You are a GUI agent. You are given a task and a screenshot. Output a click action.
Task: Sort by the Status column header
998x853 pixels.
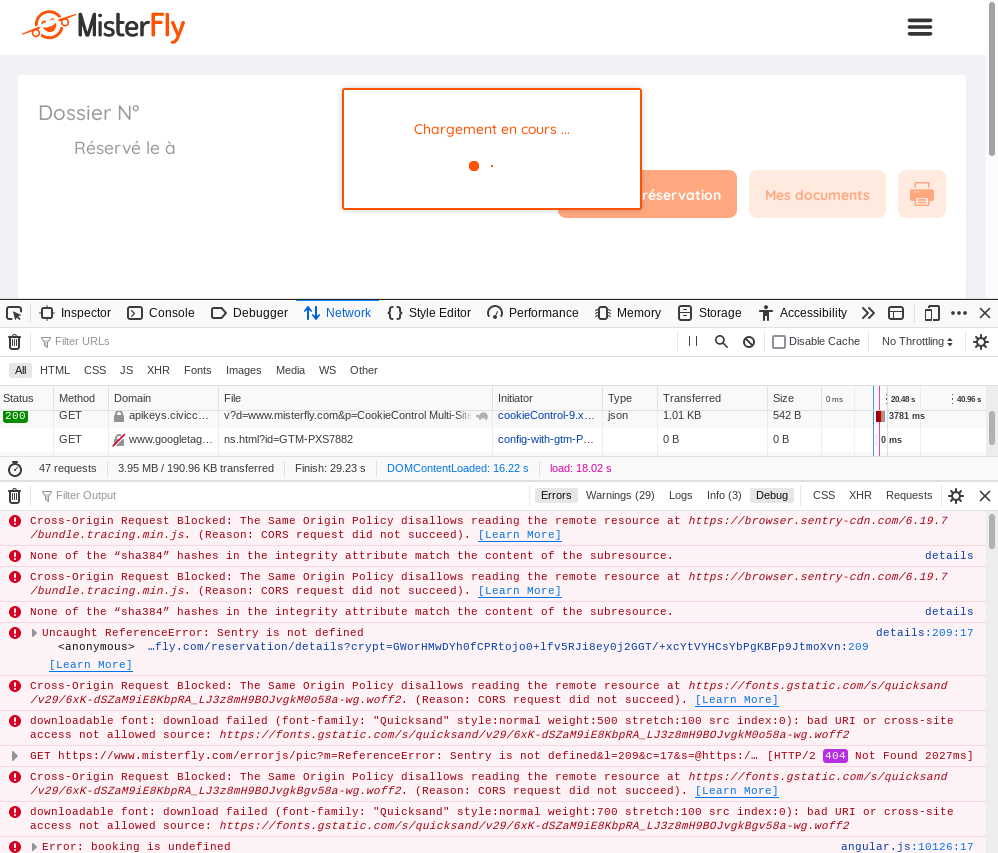(x=27, y=398)
